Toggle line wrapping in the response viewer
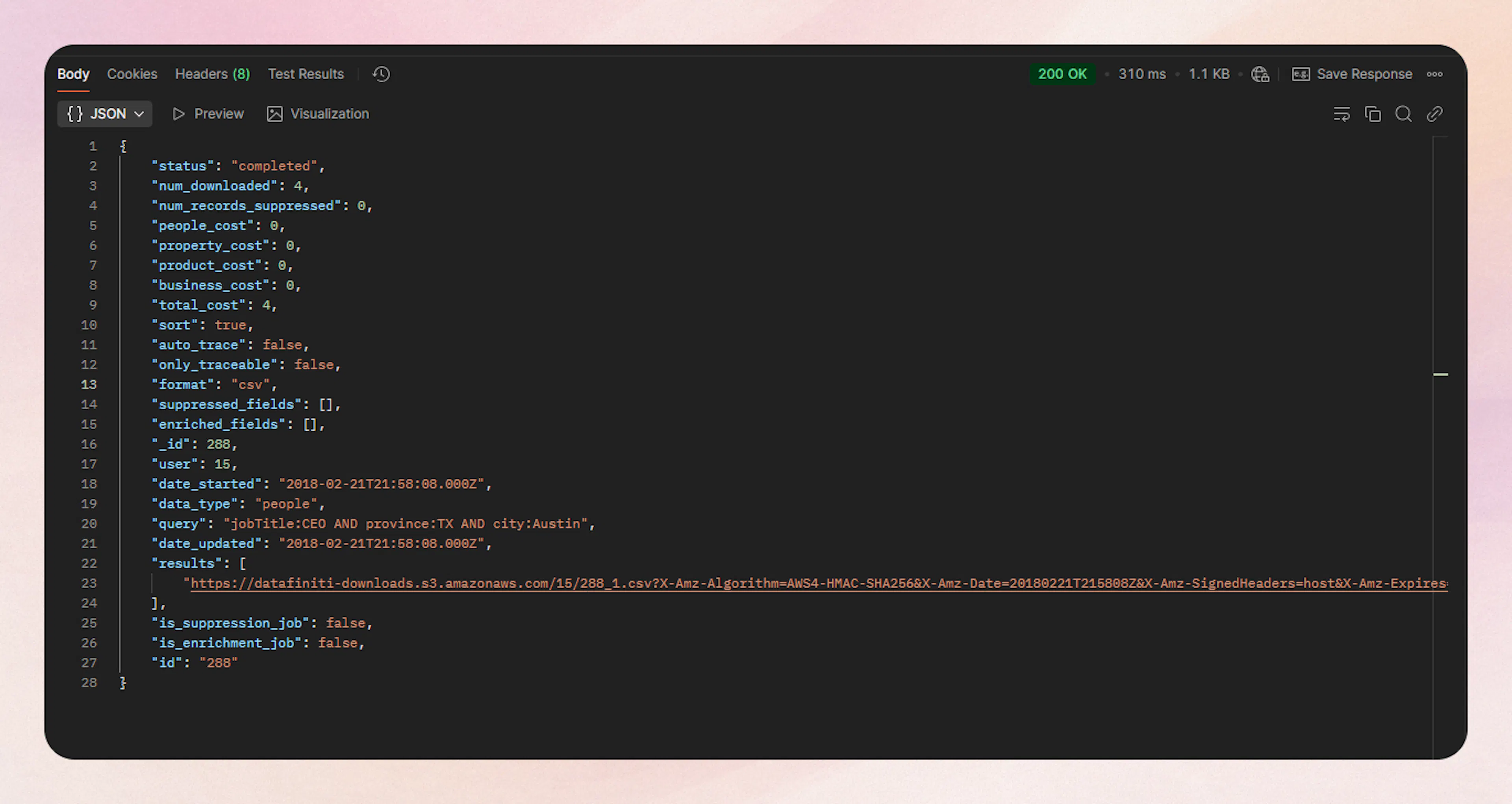The height and width of the screenshot is (804, 1512). (x=1342, y=114)
